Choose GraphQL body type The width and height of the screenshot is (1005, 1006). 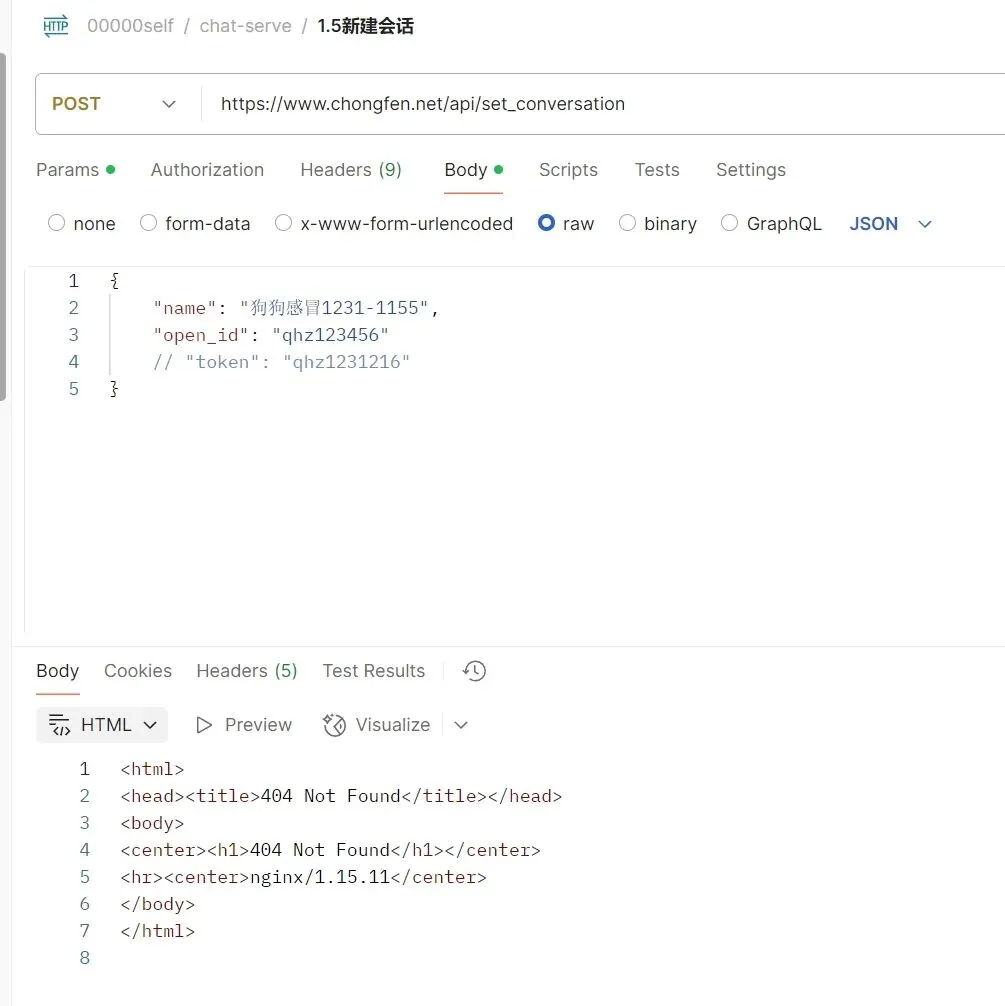tap(730, 223)
